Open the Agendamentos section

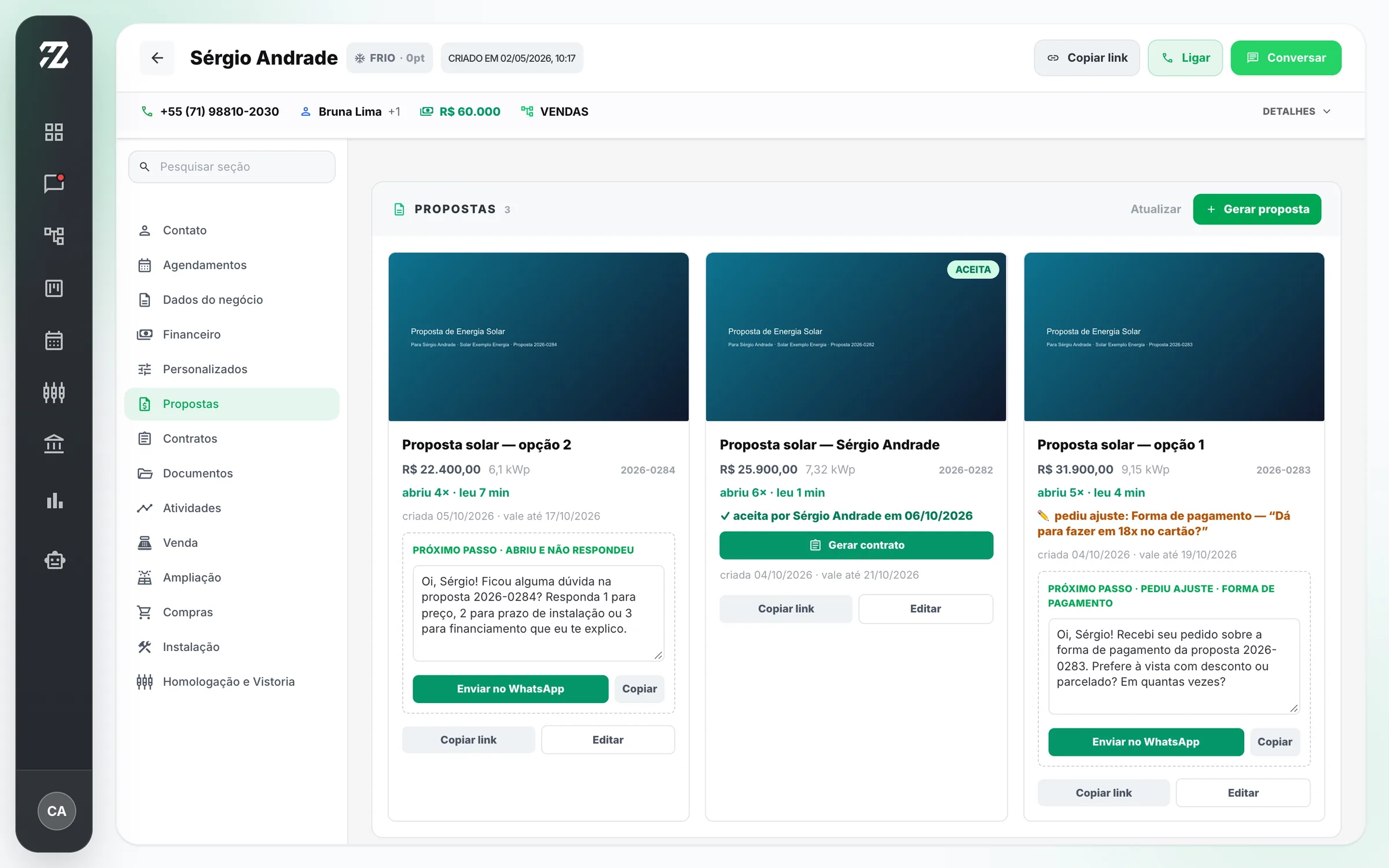tap(231, 265)
